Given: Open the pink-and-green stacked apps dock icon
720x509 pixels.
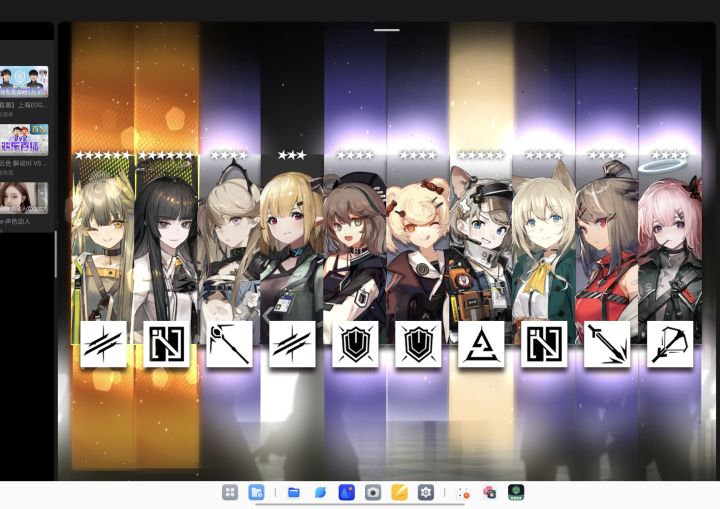Looking at the screenshot, I should pos(489,493).
